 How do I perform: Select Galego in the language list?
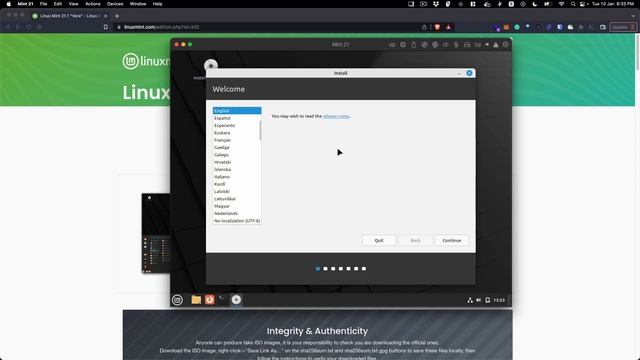pyautogui.click(x=236, y=155)
